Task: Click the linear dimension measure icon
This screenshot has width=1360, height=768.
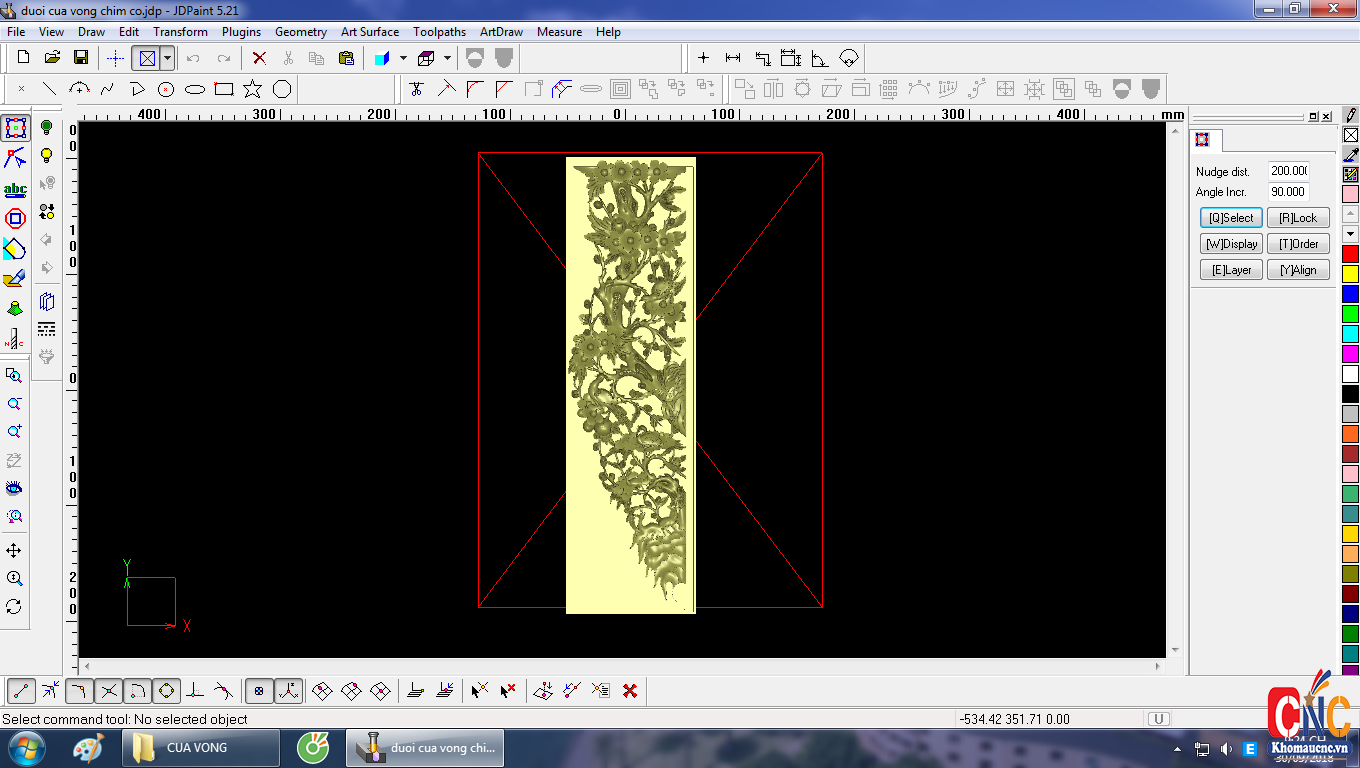Action: point(733,58)
